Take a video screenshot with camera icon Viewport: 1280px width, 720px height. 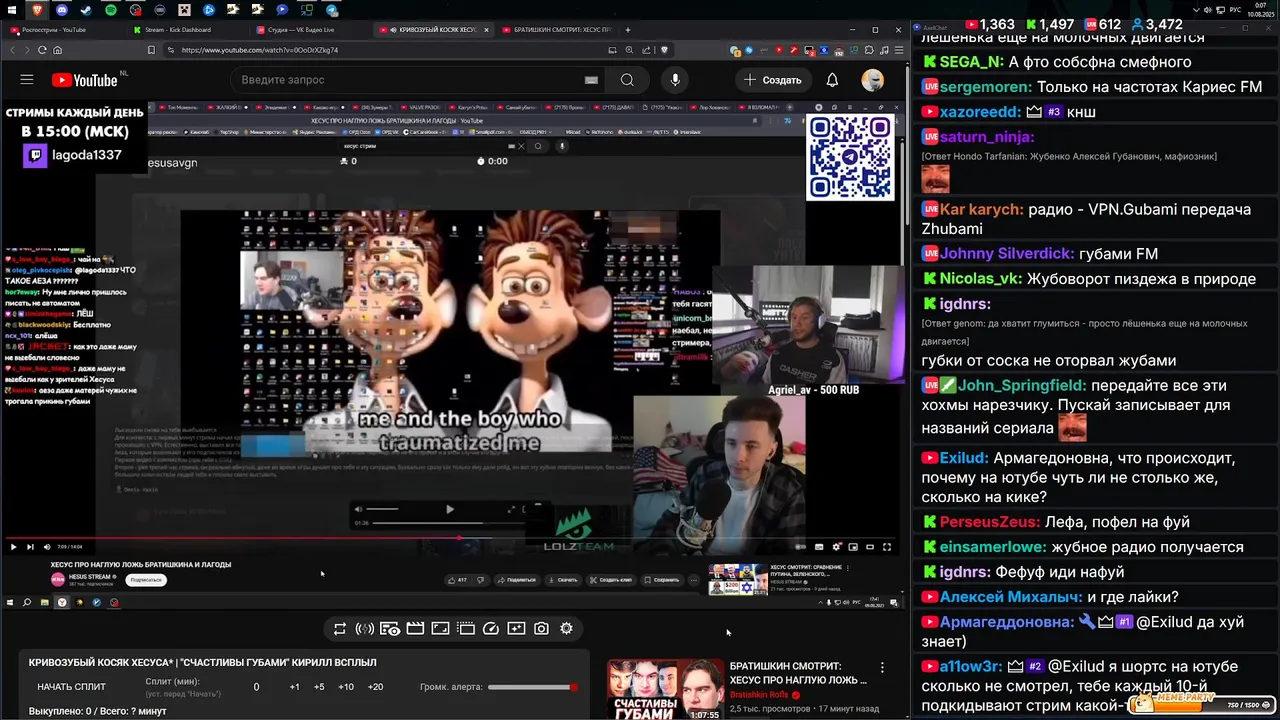coord(541,629)
